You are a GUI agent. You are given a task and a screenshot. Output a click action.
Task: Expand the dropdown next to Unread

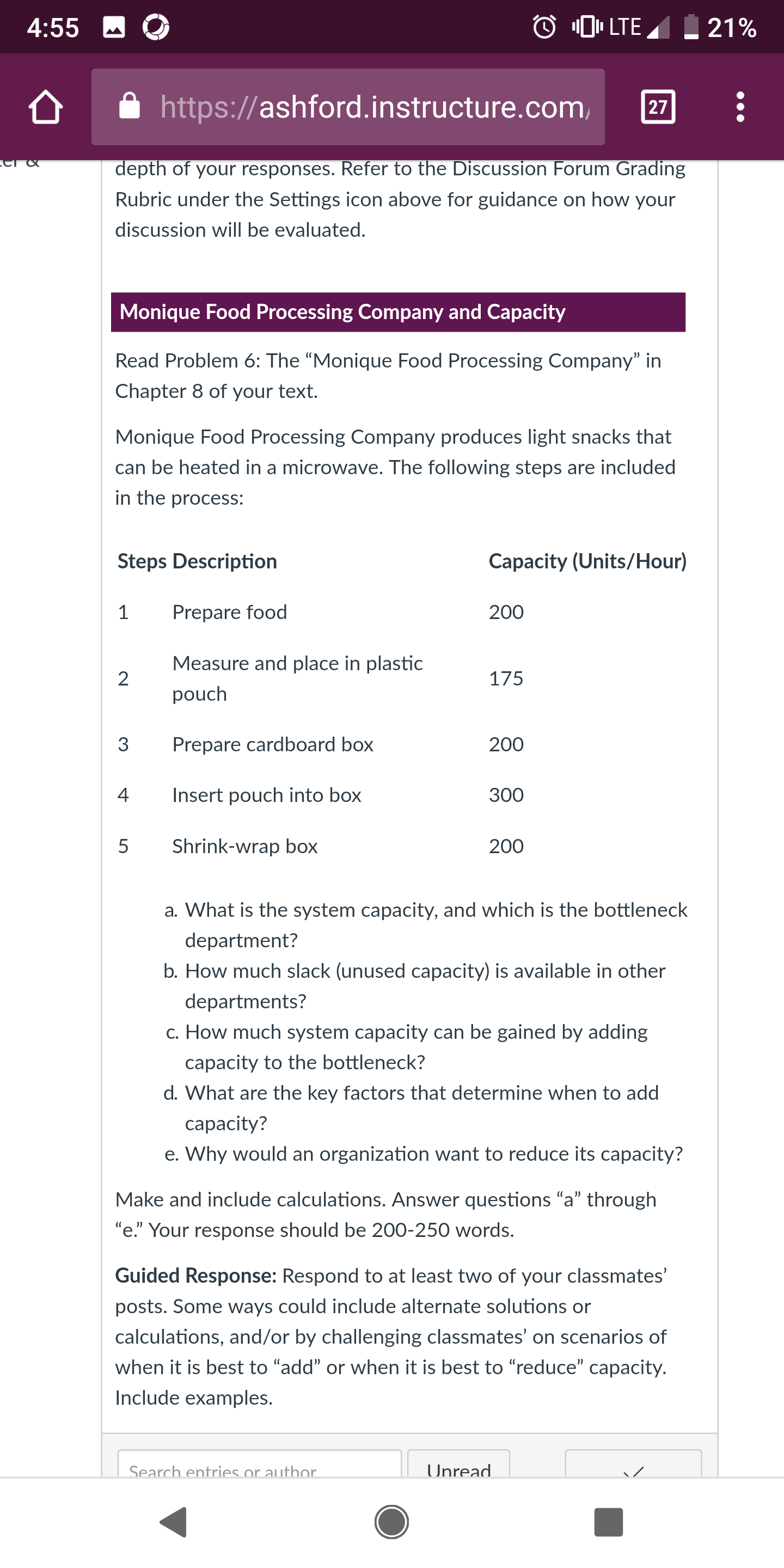[x=633, y=1464]
